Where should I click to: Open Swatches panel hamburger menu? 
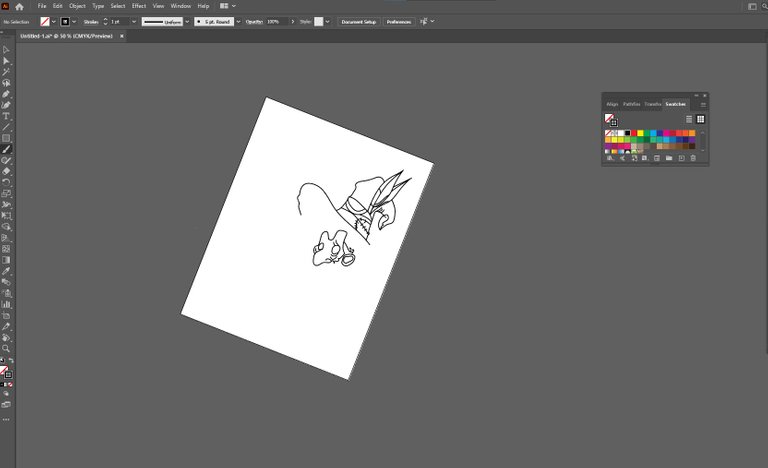(703, 104)
